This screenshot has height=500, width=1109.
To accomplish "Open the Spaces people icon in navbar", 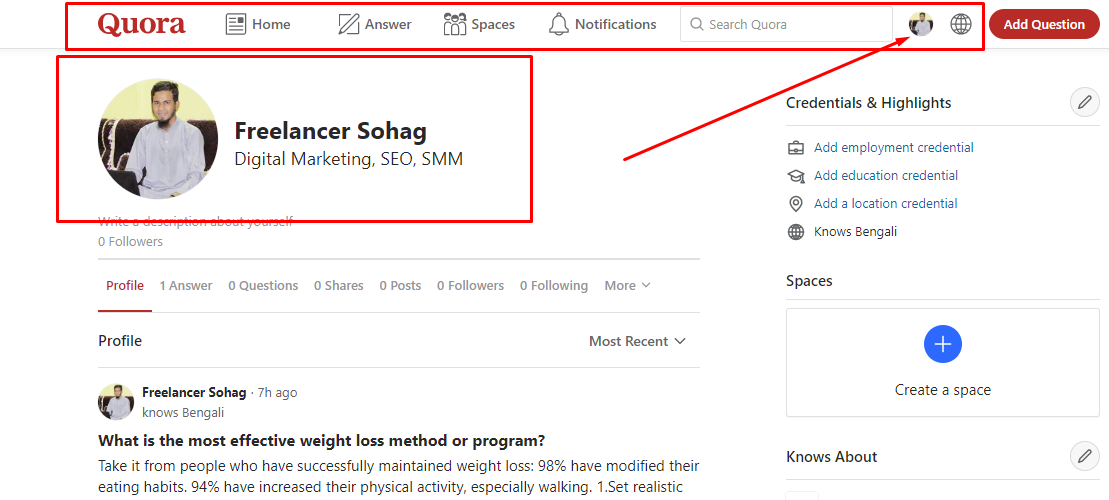I will (455, 24).
